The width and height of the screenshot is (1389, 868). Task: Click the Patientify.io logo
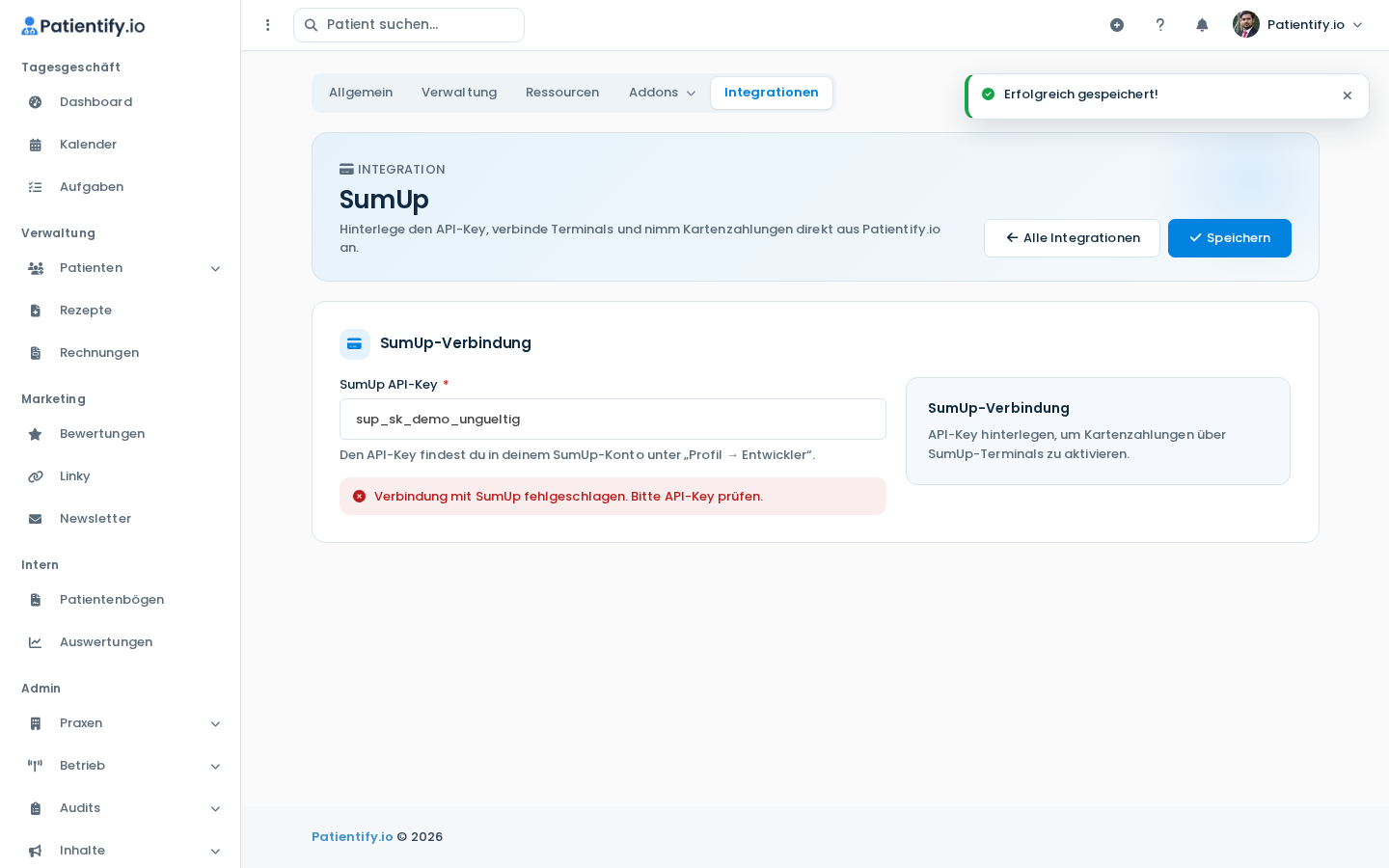pyautogui.click(x=83, y=26)
